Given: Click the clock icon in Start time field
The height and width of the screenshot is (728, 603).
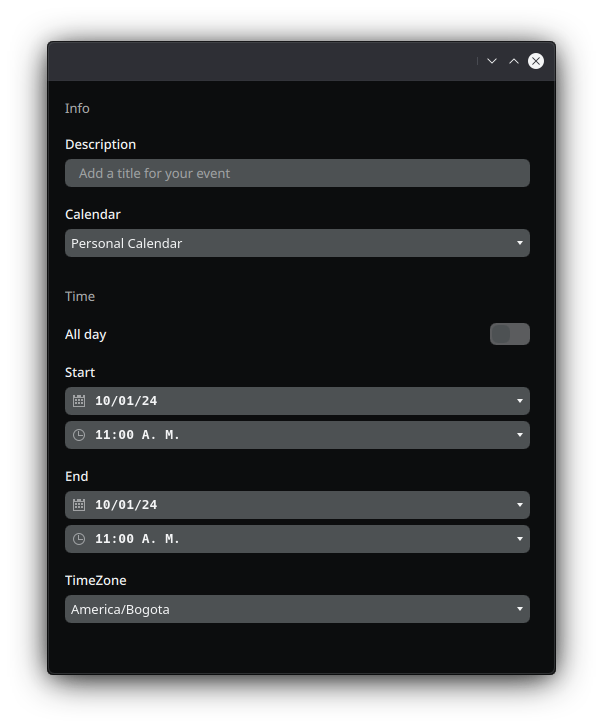Looking at the screenshot, I should point(79,435).
